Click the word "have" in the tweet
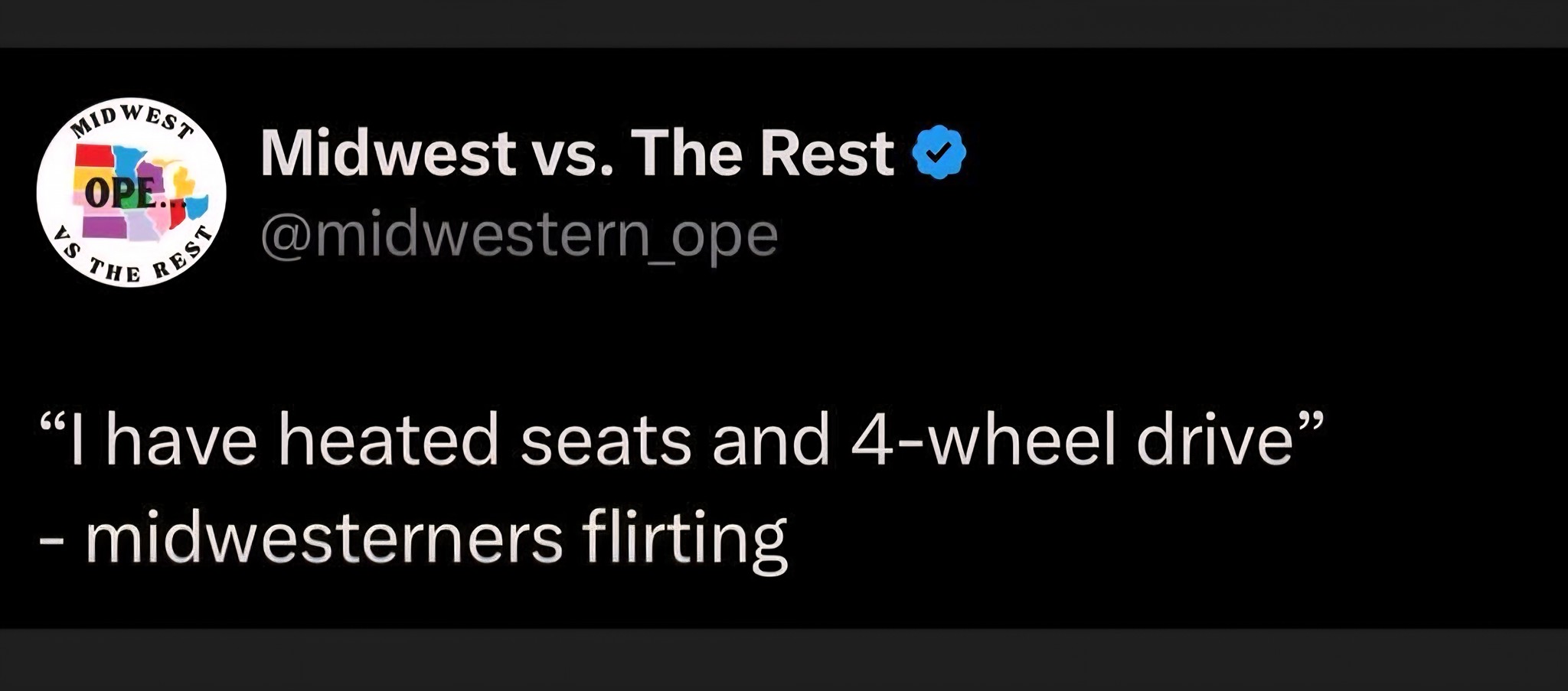Screen dimensions: 1568x691 point(181,440)
